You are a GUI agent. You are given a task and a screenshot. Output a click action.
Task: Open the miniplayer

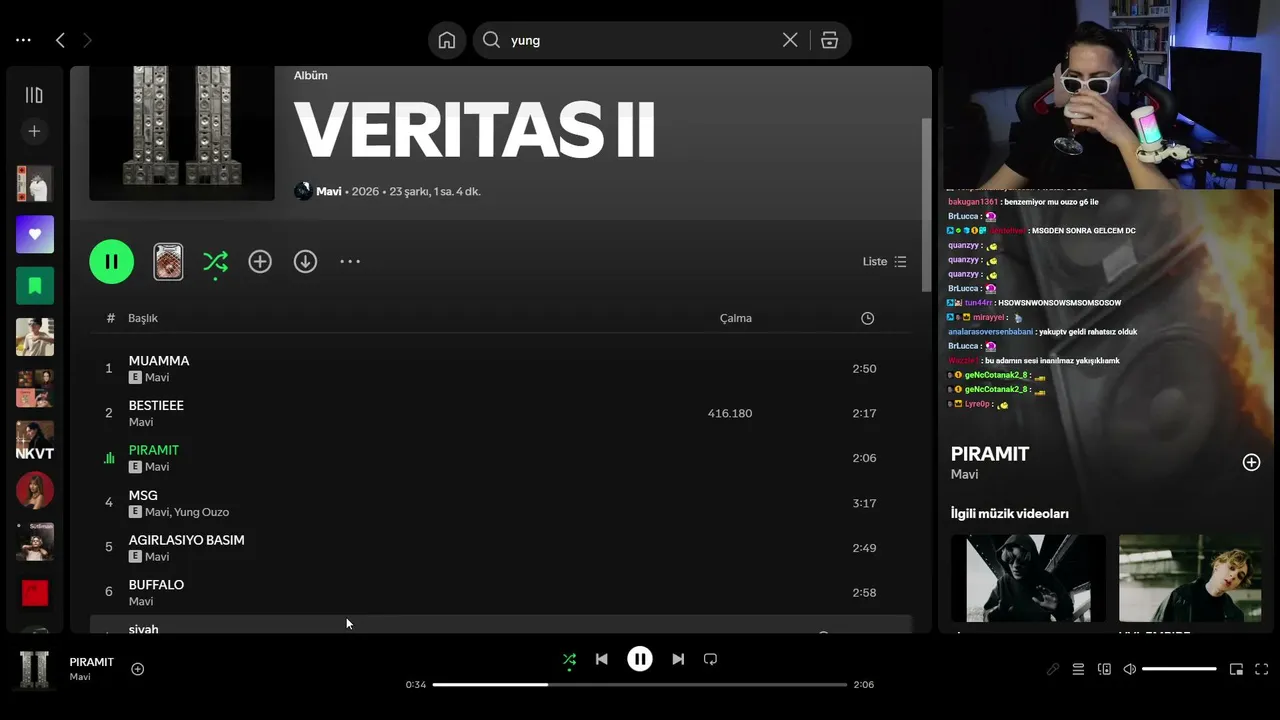pyautogui.click(x=1236, y=669)
